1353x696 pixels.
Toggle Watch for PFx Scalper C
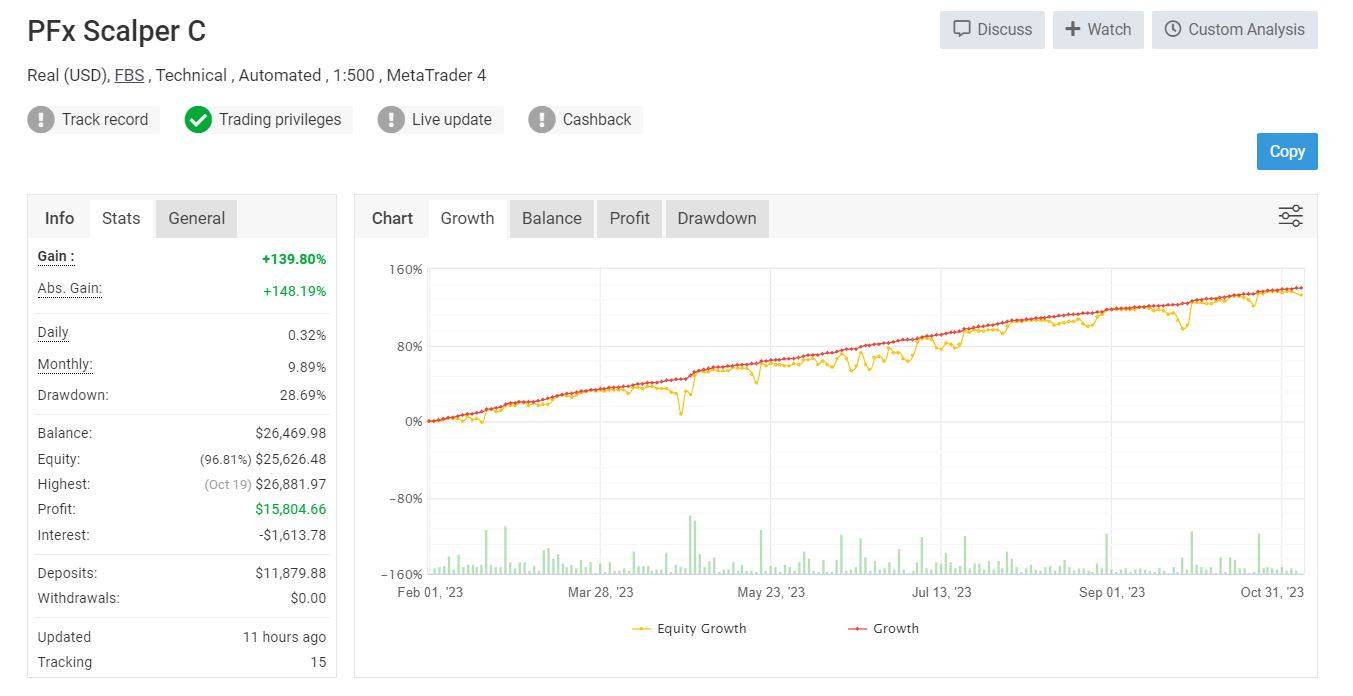(x=1098, y=29)
